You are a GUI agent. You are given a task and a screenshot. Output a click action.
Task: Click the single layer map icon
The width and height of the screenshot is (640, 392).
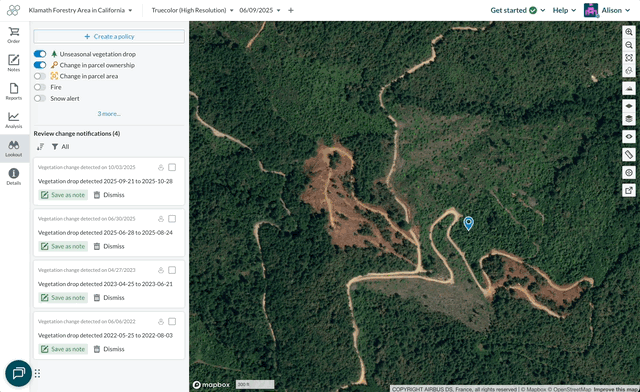click(629, 106)
